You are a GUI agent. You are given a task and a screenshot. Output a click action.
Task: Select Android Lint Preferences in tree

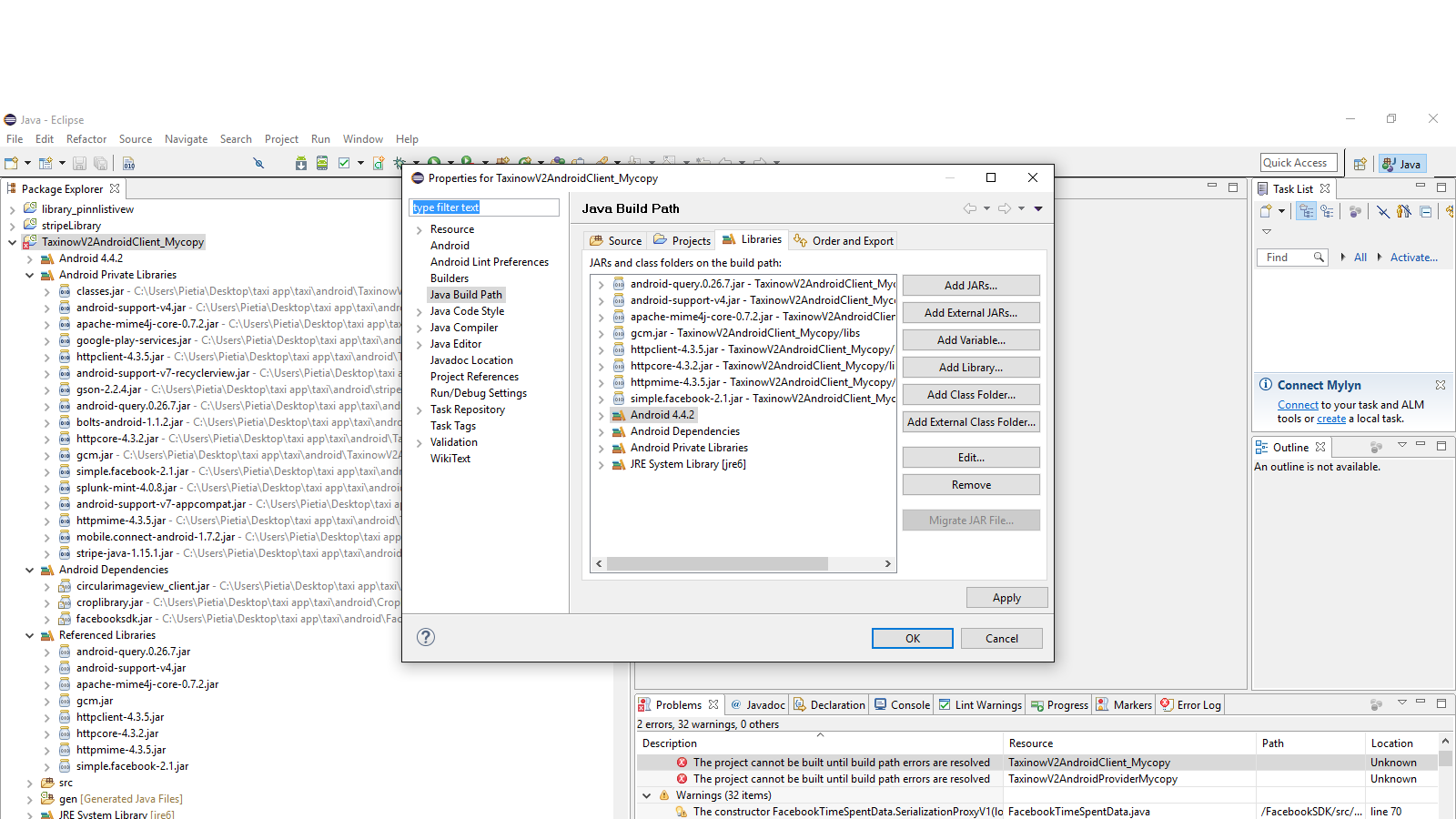click(490, 262)
